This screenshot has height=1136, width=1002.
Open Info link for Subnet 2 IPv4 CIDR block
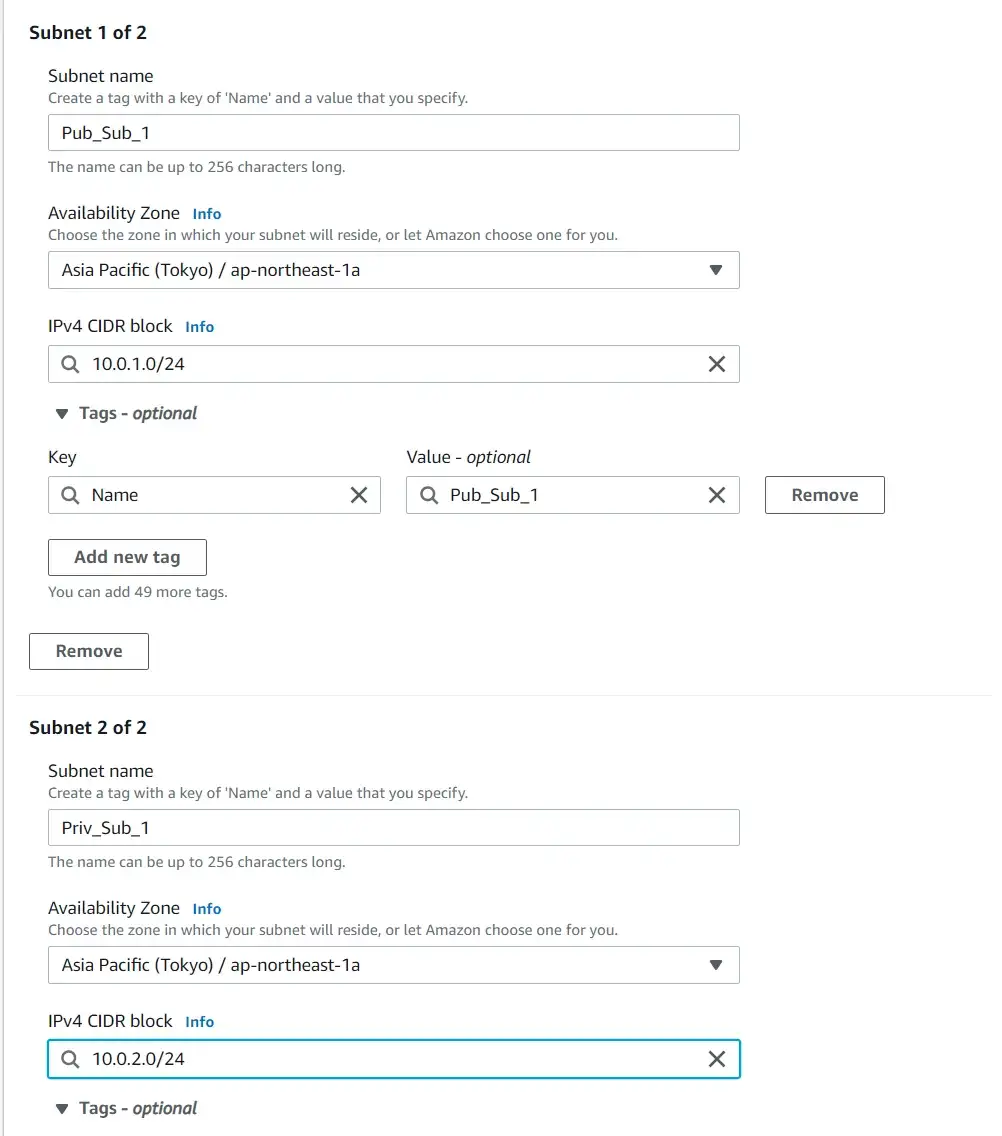199,1022
